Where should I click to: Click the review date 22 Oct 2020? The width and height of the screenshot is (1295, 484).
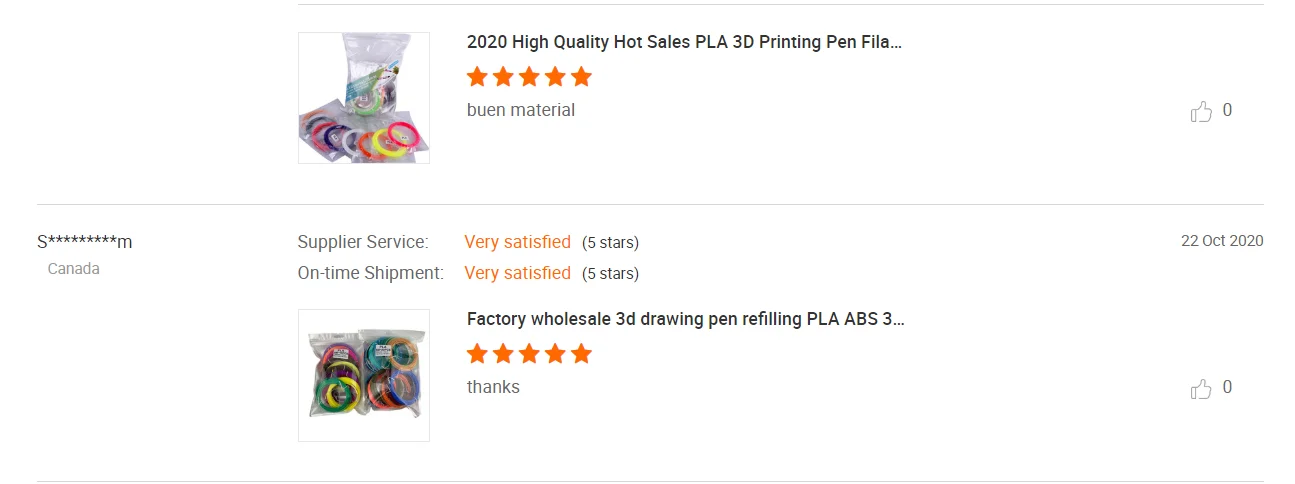(x=1221, y=241)
